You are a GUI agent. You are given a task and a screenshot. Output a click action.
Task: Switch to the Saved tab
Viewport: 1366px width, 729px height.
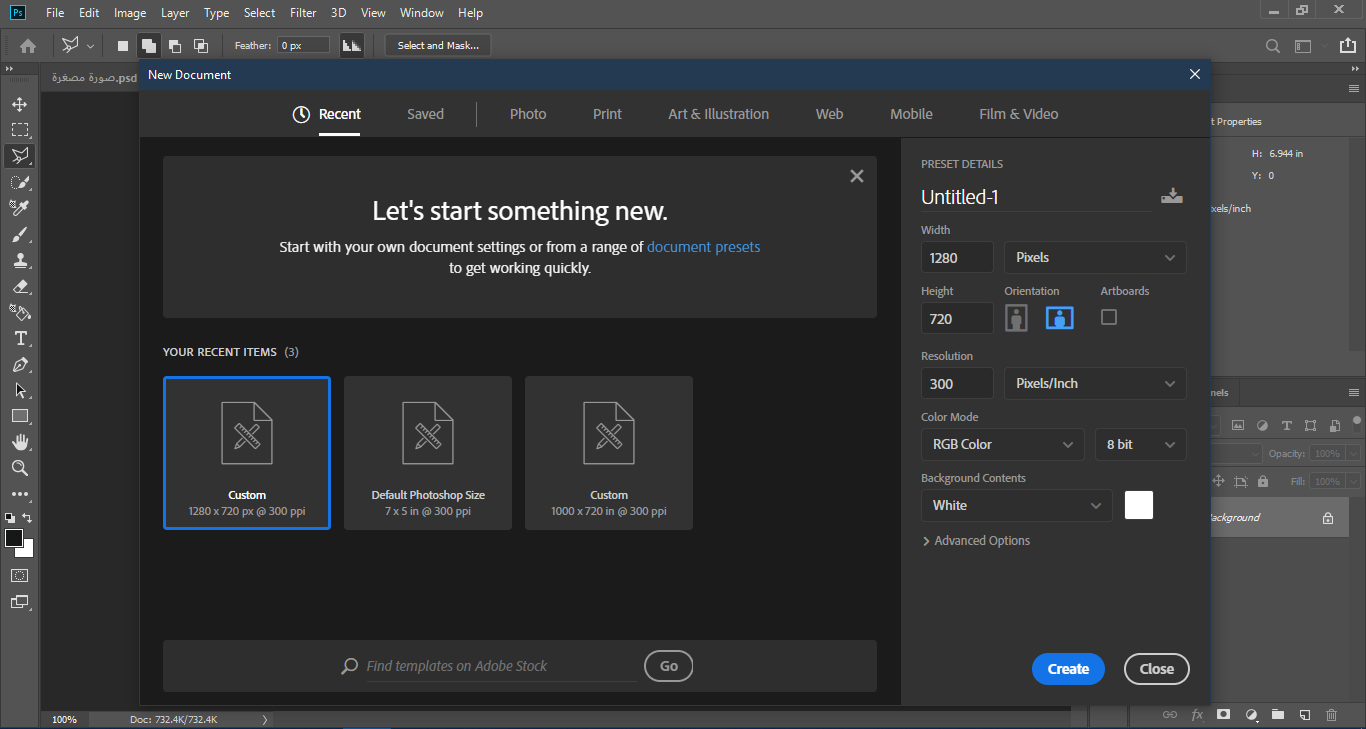425,114
